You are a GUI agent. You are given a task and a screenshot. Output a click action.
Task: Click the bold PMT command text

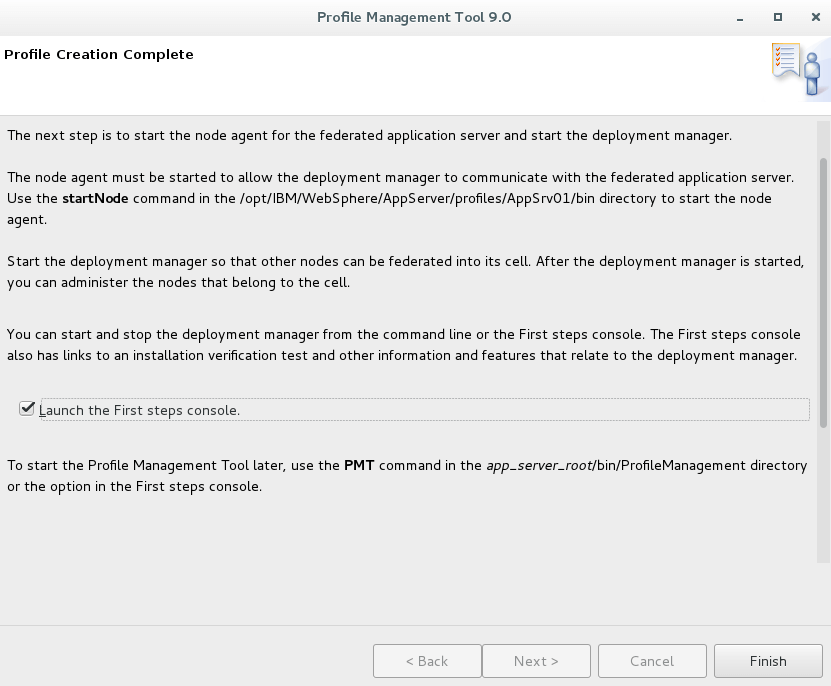[359, 465]
